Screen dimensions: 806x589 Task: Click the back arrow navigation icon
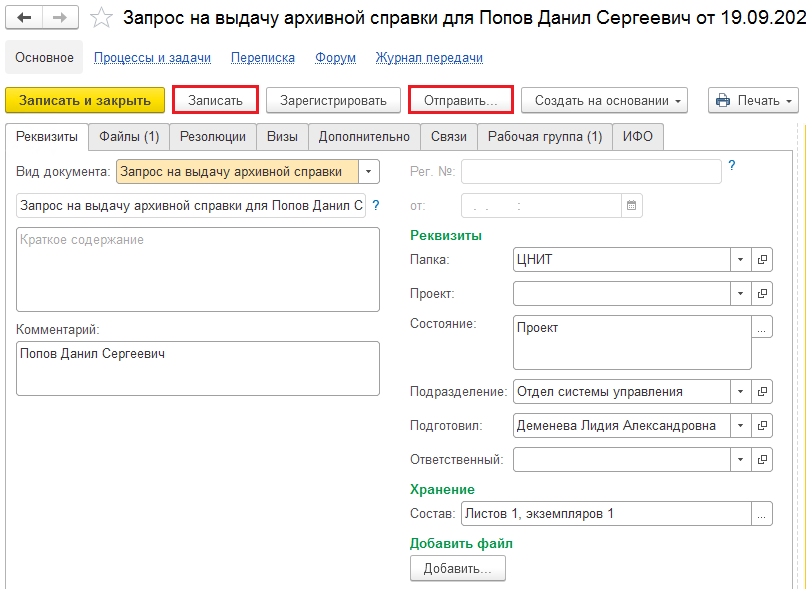24,18
